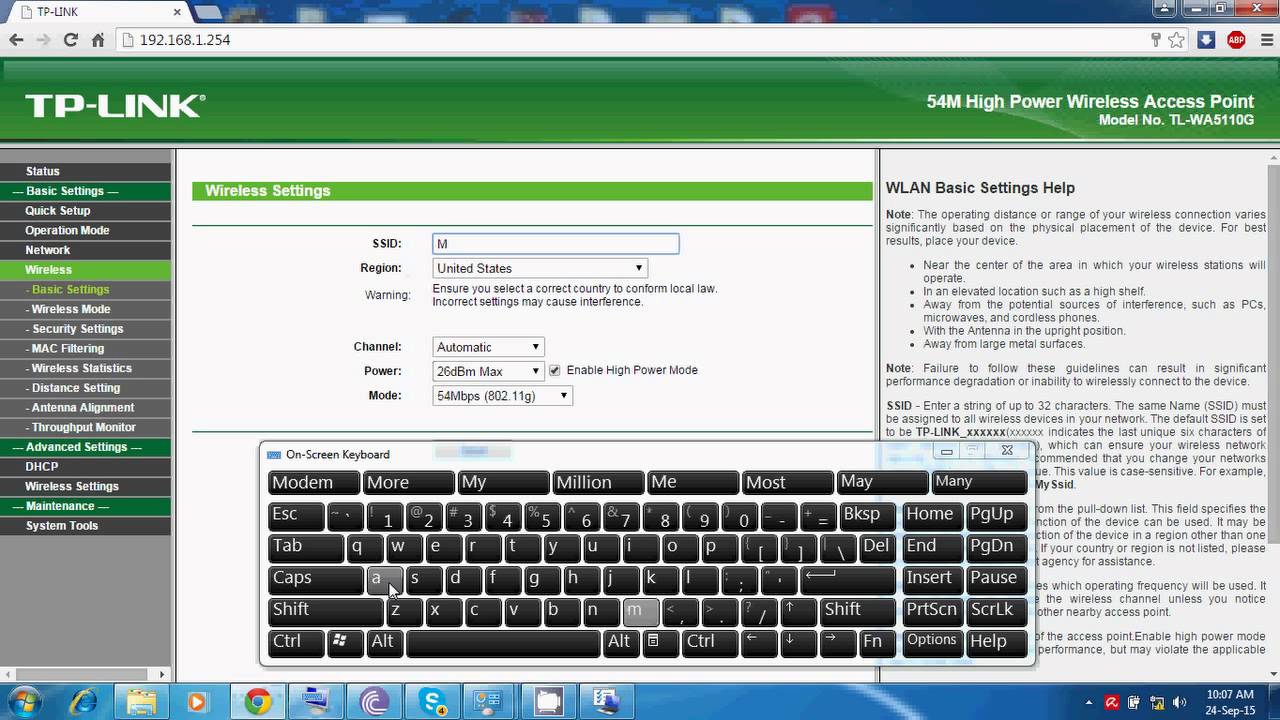
Task: Open the Adblock Plus extension
Action: pos(1236,40)
